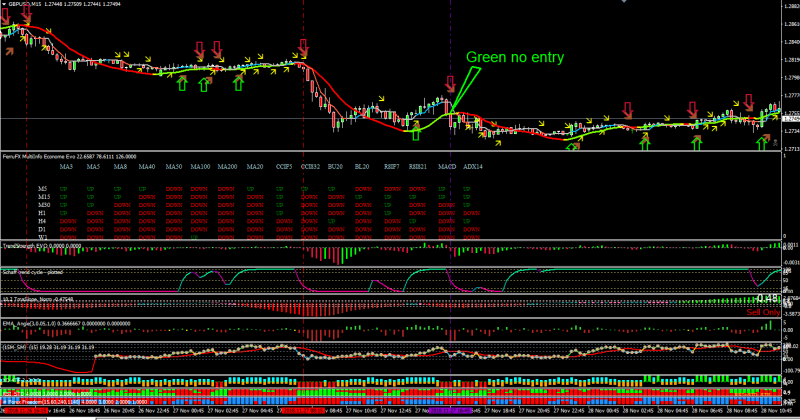Screen dimensions: 800x420
Task: Select red sell arrow above the purple vertical line
Action: tap(450, 84)
